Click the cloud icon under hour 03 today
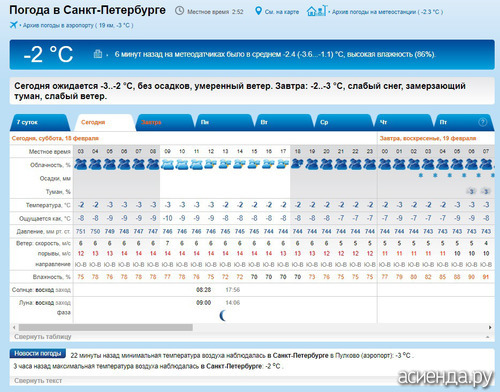The height and width of the screenshot is (392, 500). point(81,164)
